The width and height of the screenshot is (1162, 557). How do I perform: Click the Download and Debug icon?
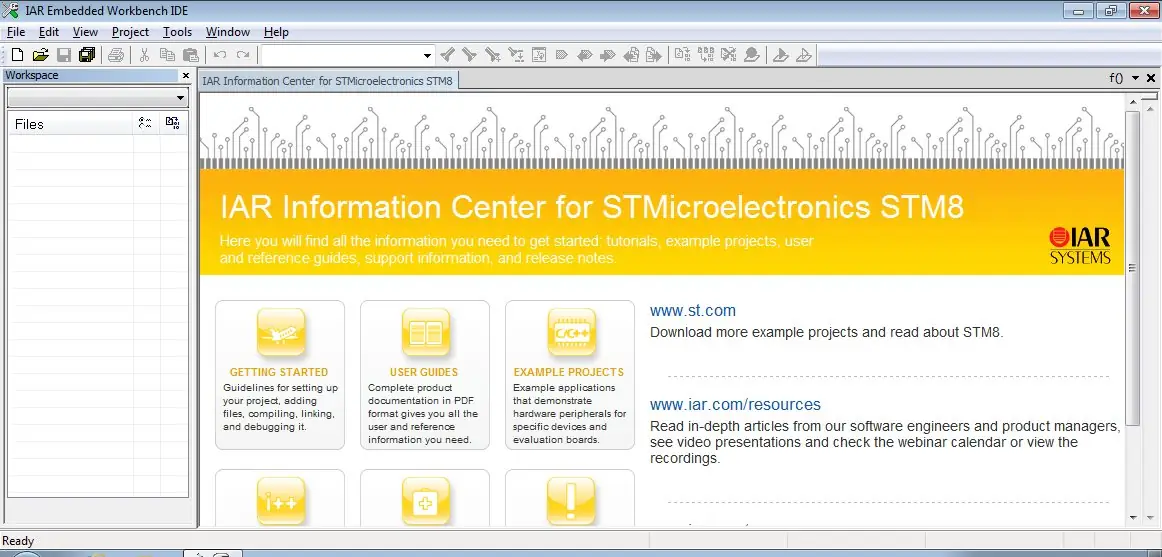point(780,55)
